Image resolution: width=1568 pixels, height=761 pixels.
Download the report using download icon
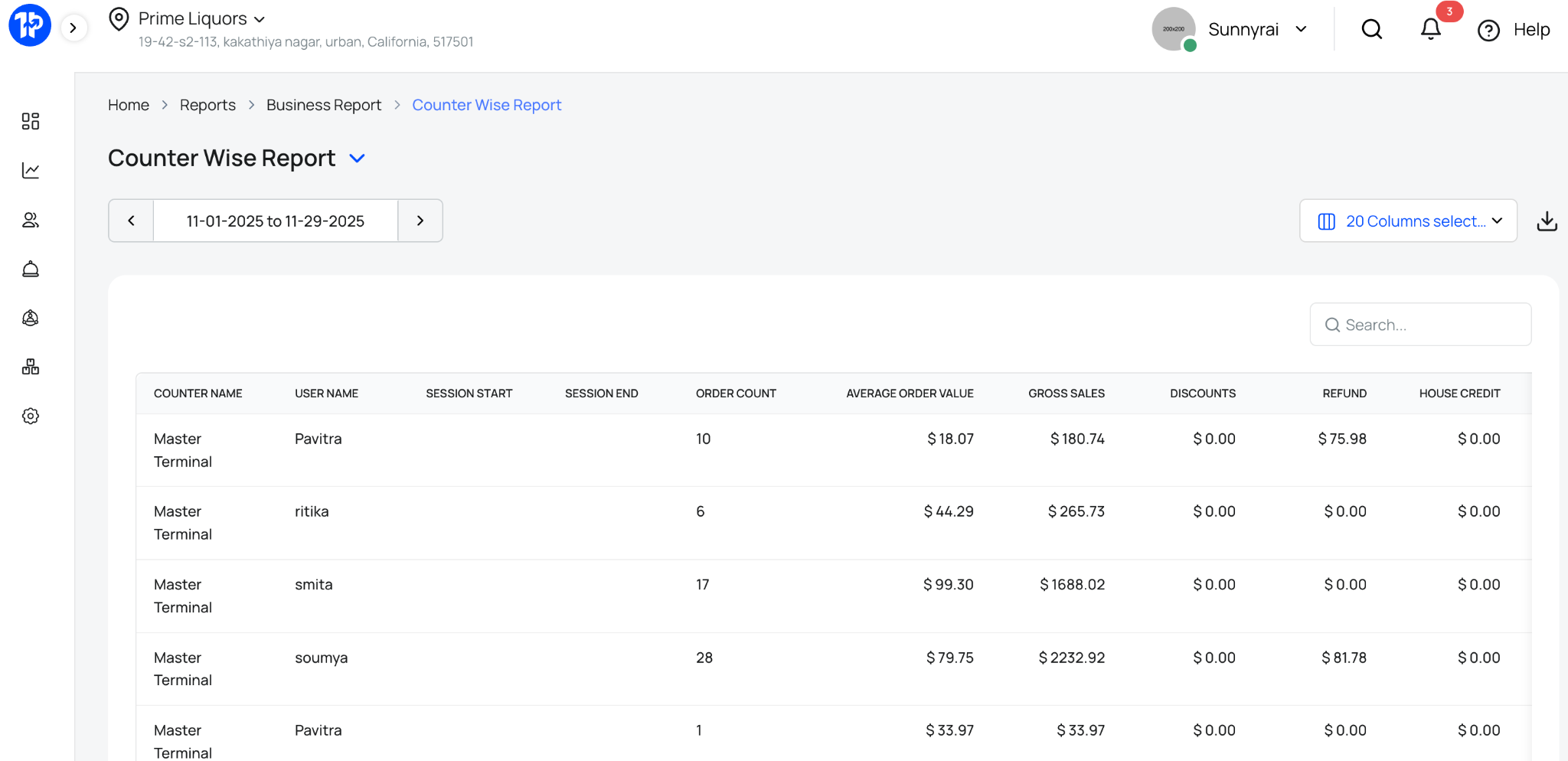[1547, 220]
